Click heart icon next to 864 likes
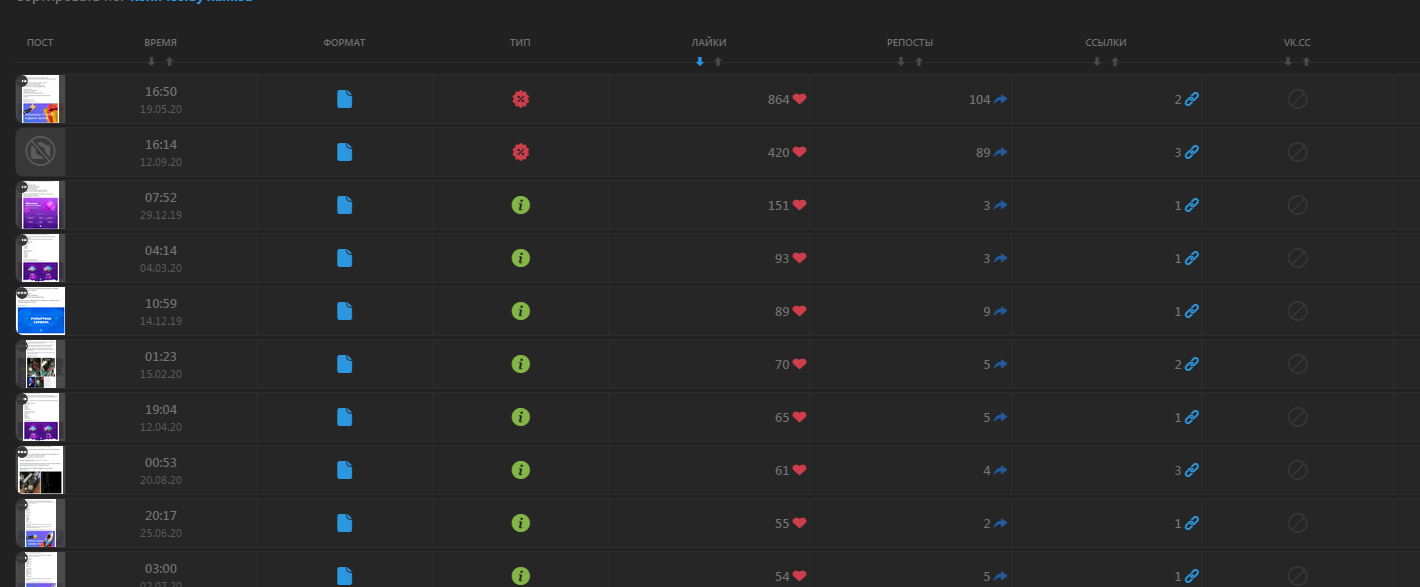This screenshot has width=1420, height=587. coord(799,99)
